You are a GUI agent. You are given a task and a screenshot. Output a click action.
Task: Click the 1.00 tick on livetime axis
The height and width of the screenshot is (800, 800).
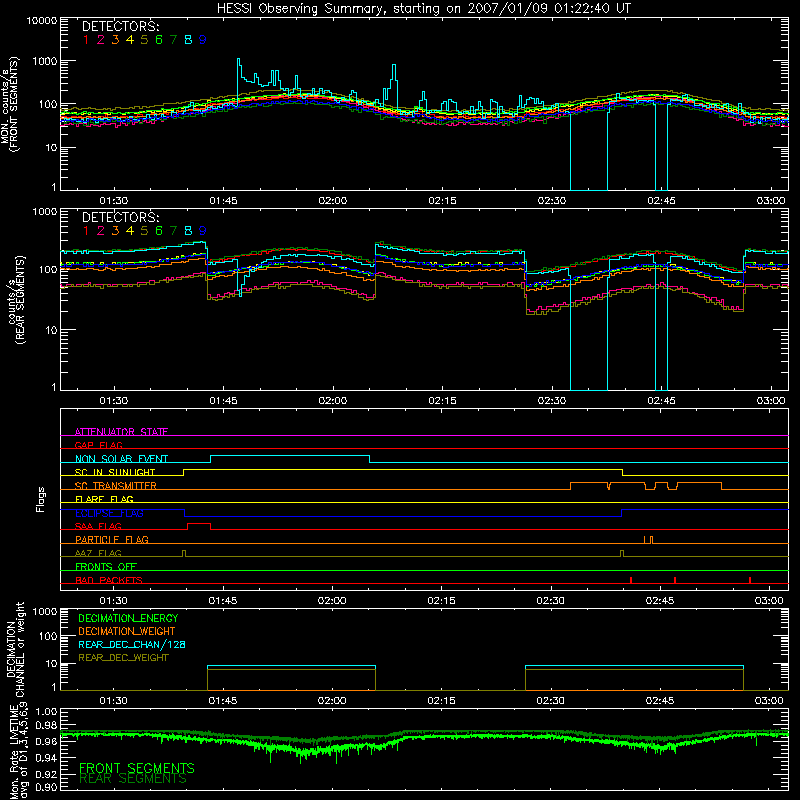click(x=47, y=711)
